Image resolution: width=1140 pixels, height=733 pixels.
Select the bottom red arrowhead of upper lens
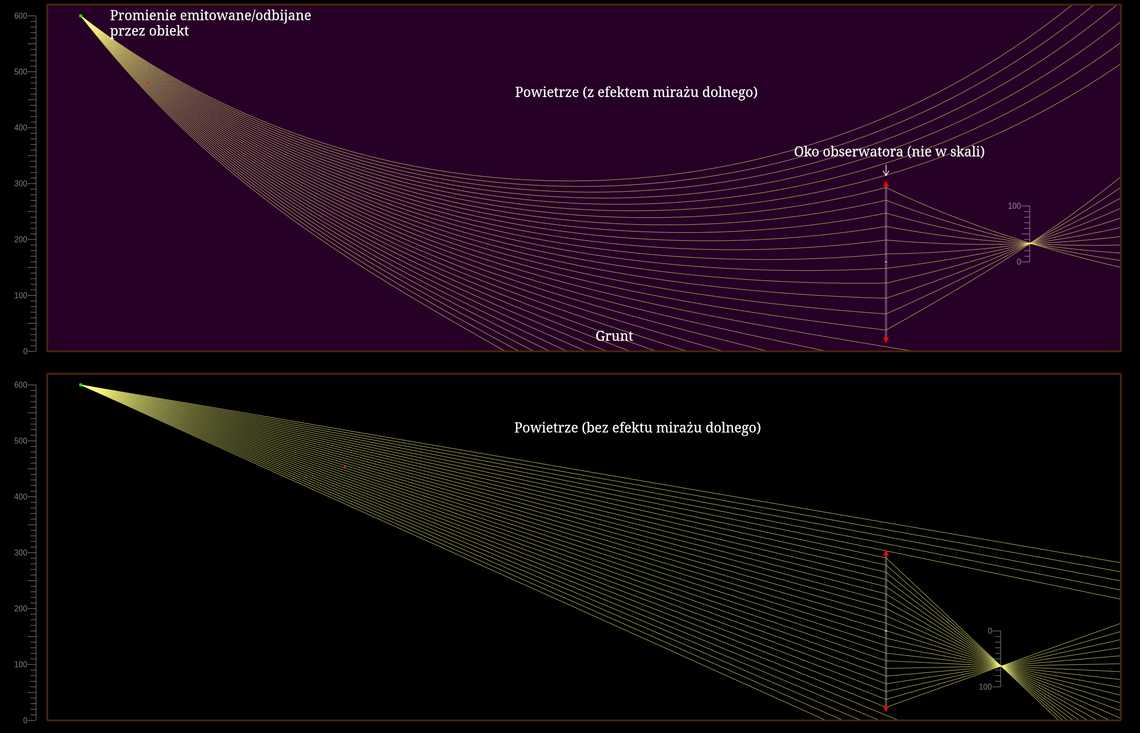885,340
